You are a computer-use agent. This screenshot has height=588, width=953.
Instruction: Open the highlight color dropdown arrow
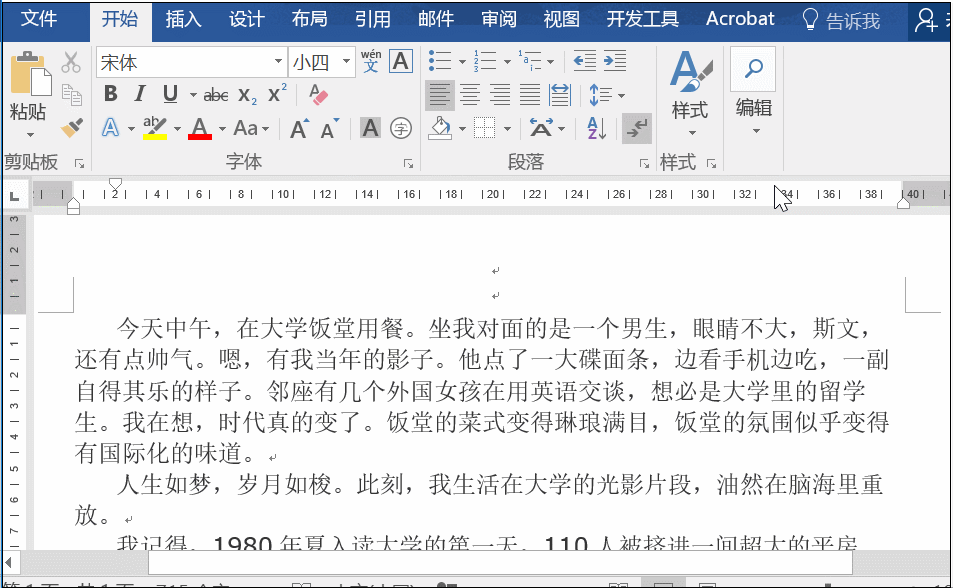tap(177, 129)
